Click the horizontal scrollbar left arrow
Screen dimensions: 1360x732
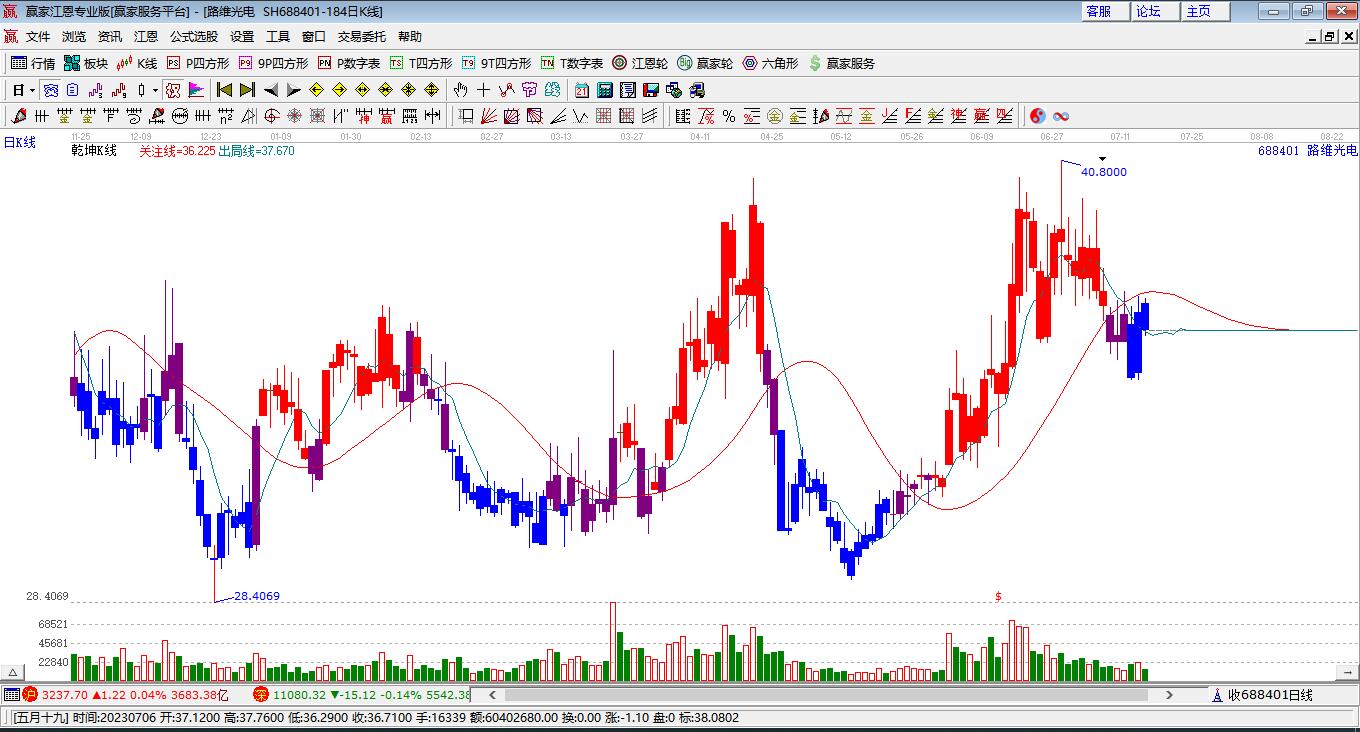pos(494,694)
